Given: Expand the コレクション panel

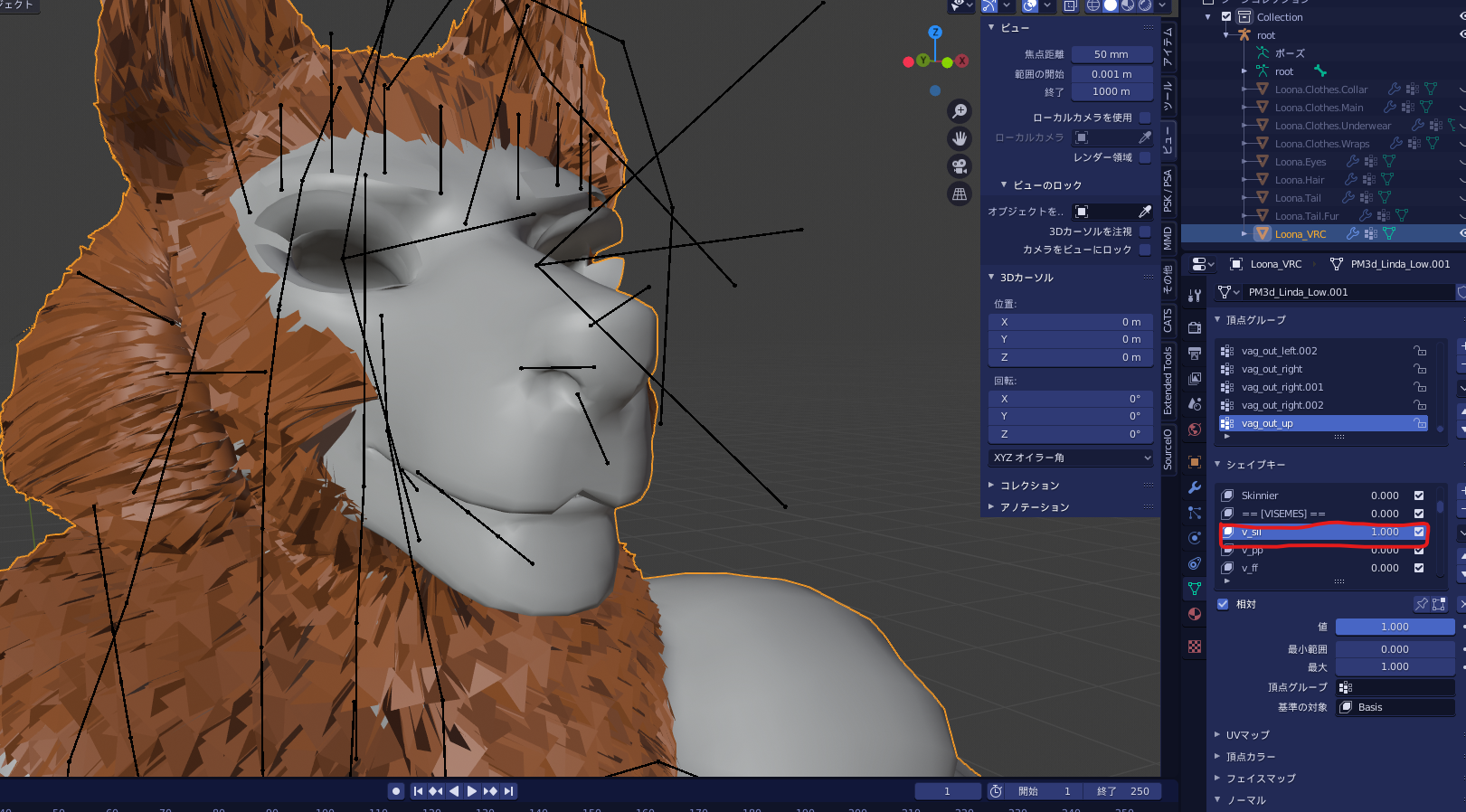Looking at the screenshot, I should 991,486.
